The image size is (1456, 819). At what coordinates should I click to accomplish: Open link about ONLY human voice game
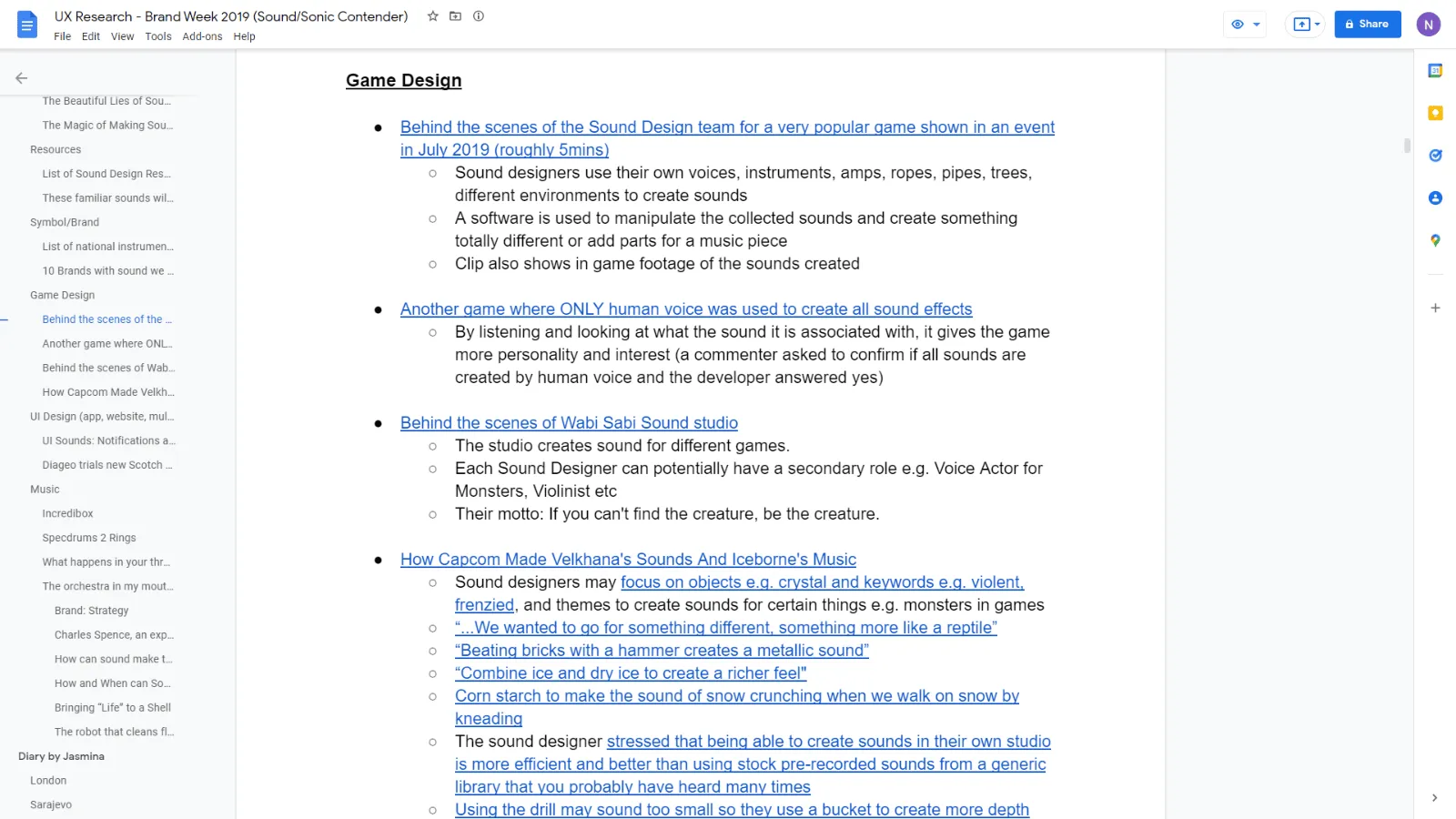click(x=686, y=309)
